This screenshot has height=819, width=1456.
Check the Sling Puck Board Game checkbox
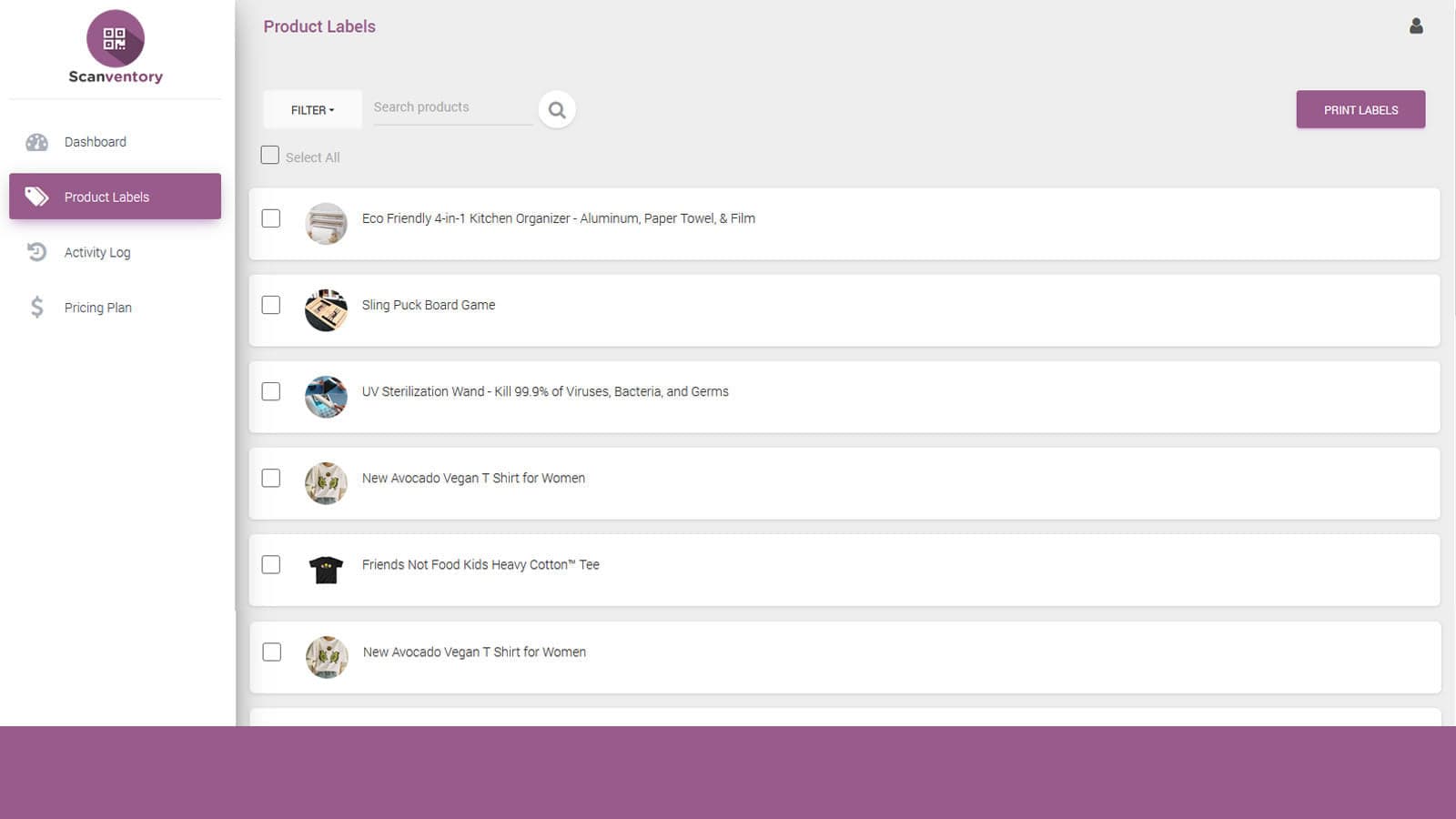(270, 305)
